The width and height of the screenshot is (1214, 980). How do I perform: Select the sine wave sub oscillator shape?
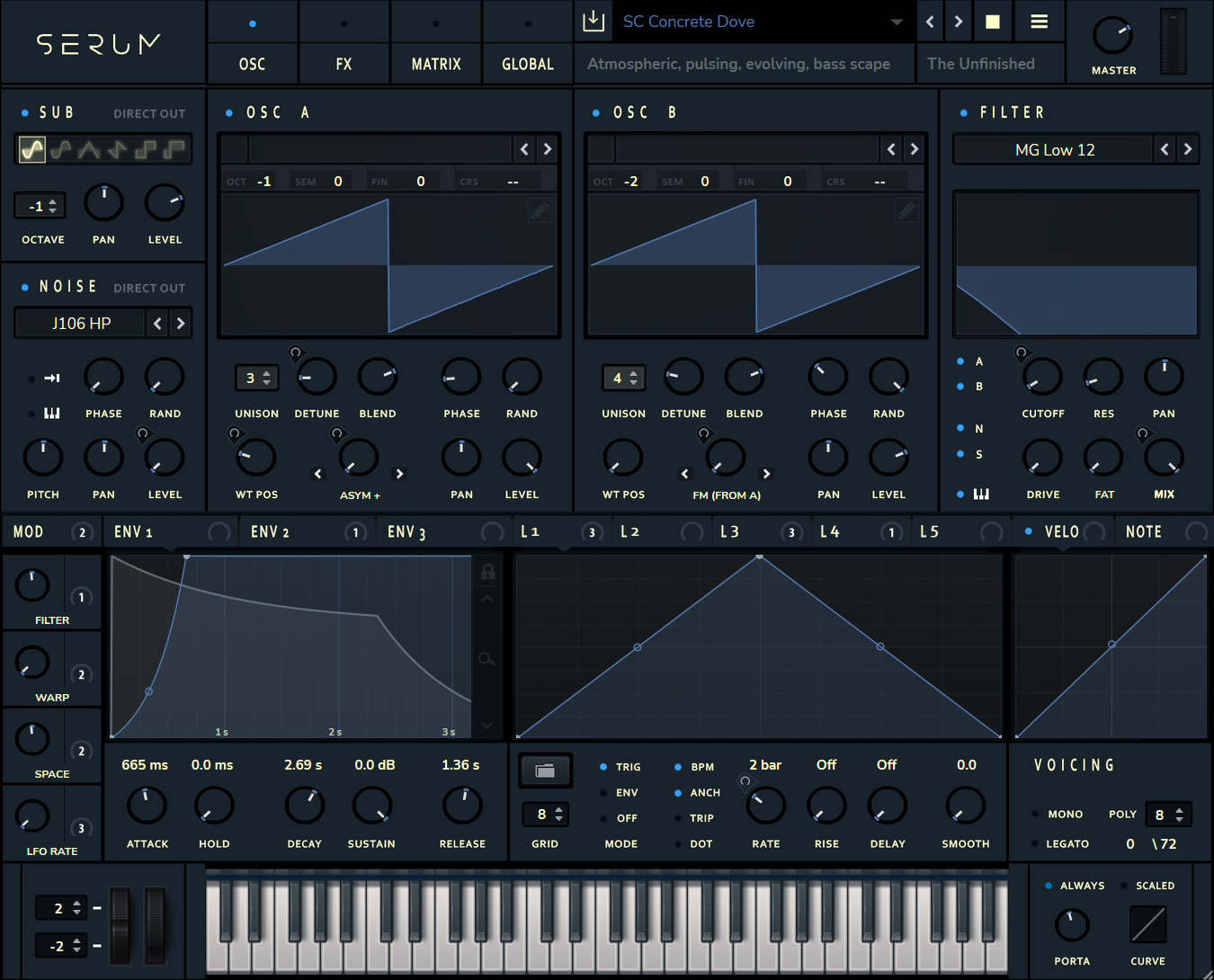[32, 149]
